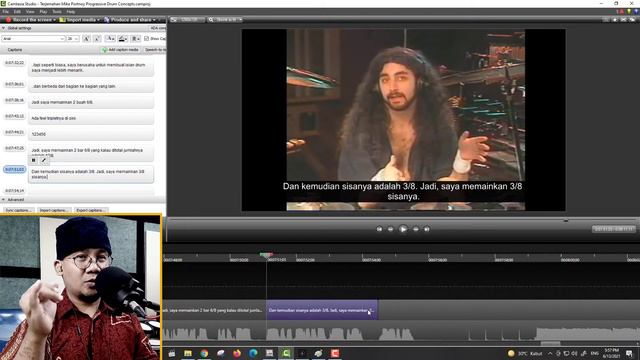The image size is (640, 360).
Task: Click Produce and share button
Action: point(128,20)
